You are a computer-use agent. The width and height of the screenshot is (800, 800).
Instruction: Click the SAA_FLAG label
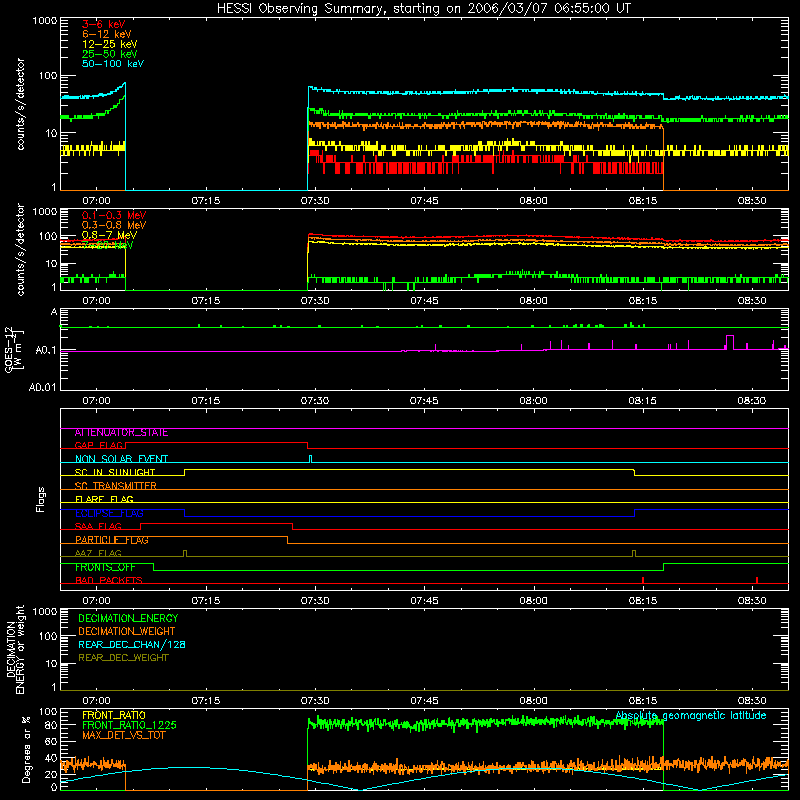coord(98,526)
